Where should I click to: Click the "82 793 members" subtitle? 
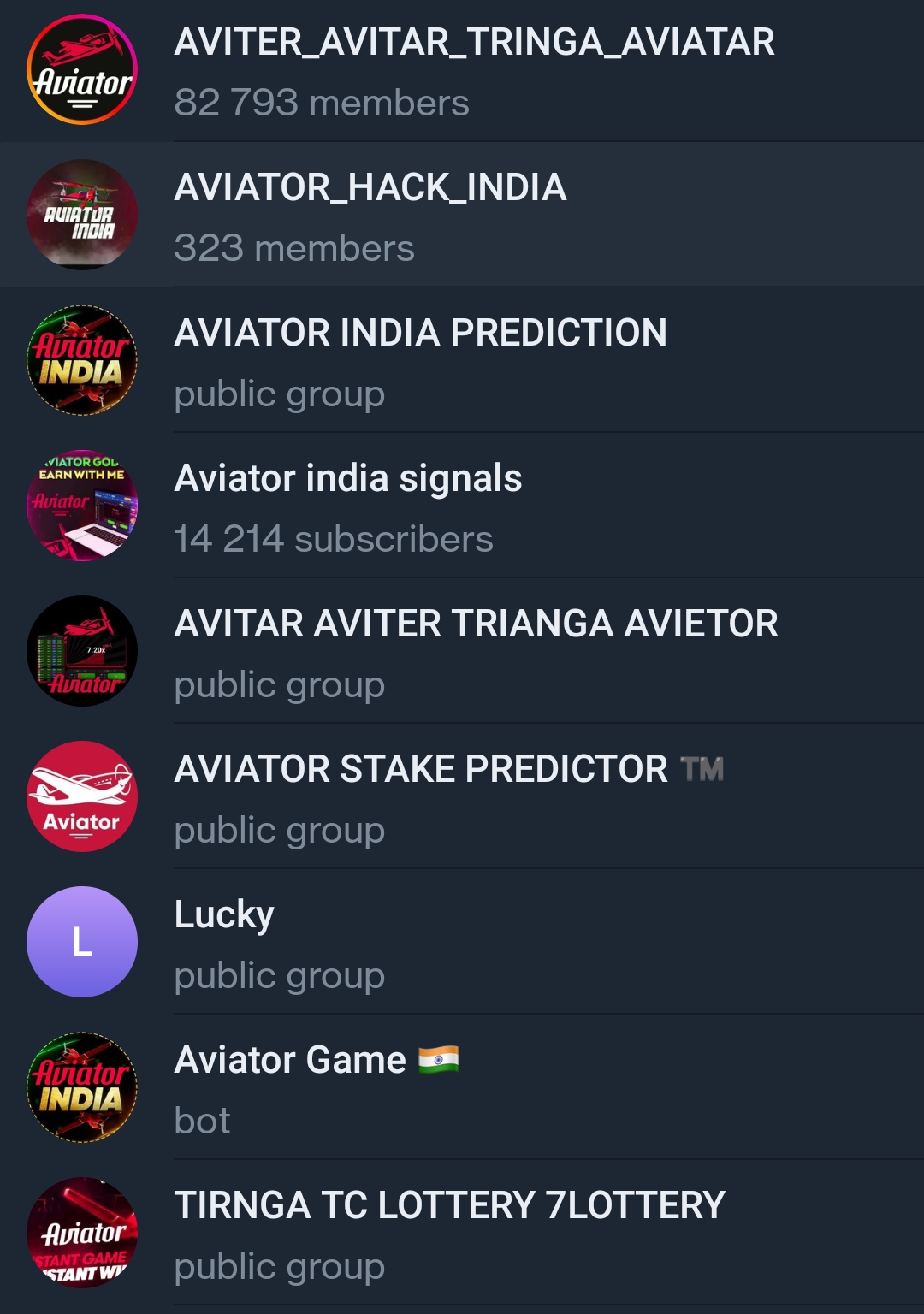pos(321,104)
